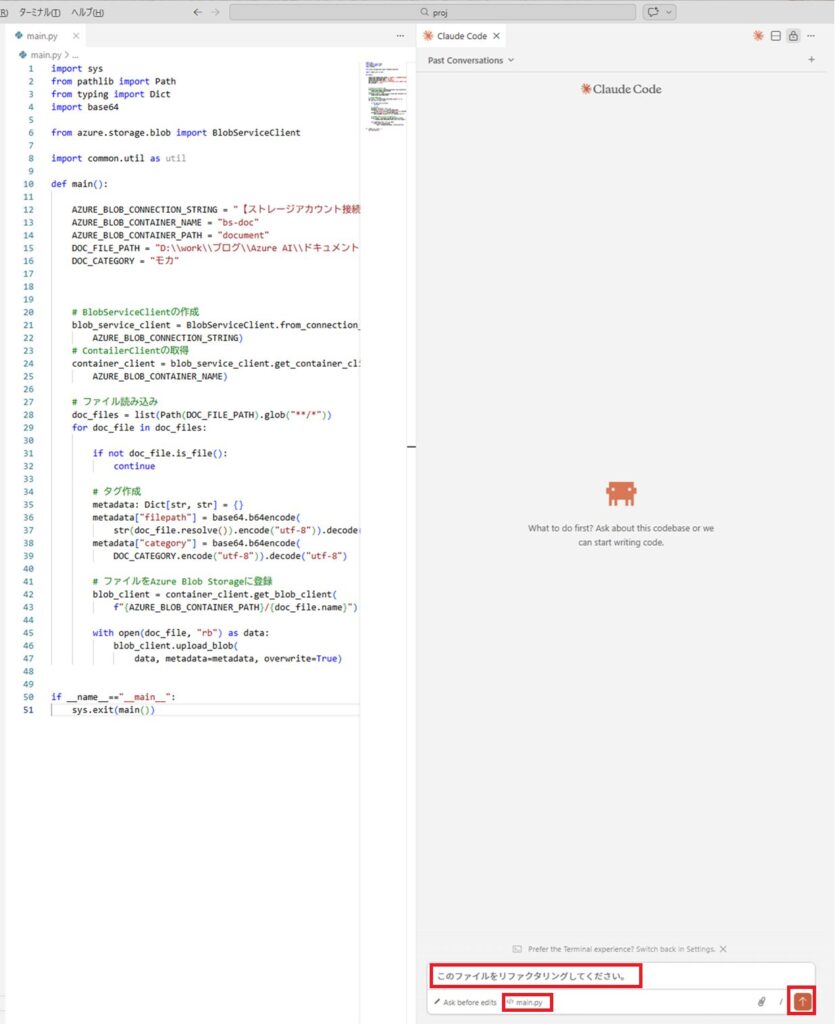Screen dimensions: 835x1024
Task: Click the Claude Code spark icon in the editor toolbar
Action: click(x=758, y=36)
